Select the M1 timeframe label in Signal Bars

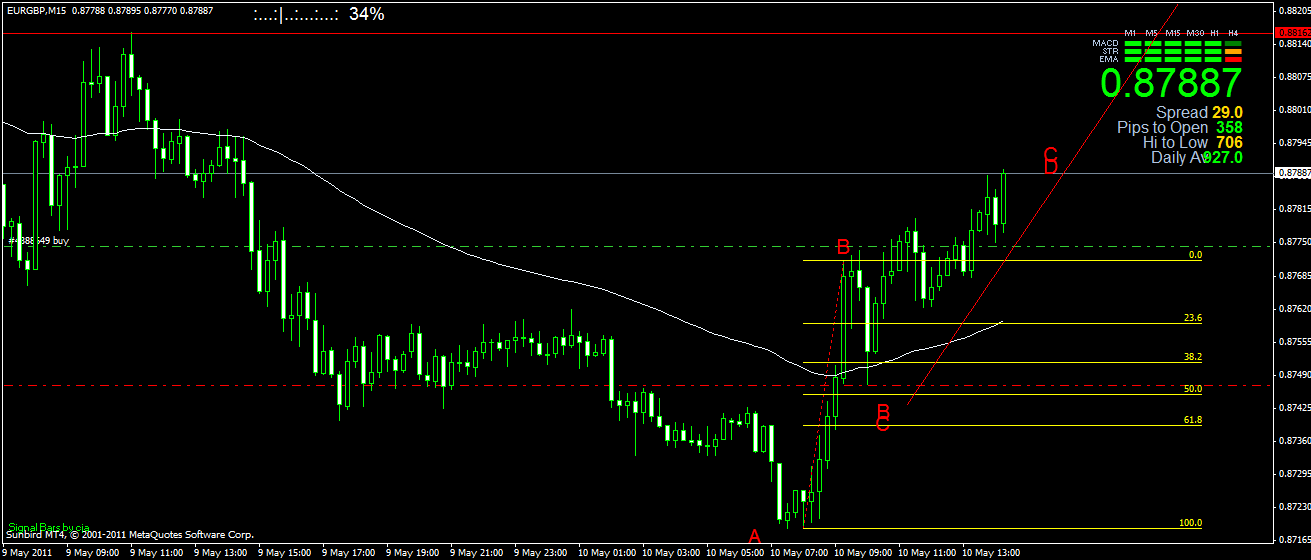tap(1130, 33)
